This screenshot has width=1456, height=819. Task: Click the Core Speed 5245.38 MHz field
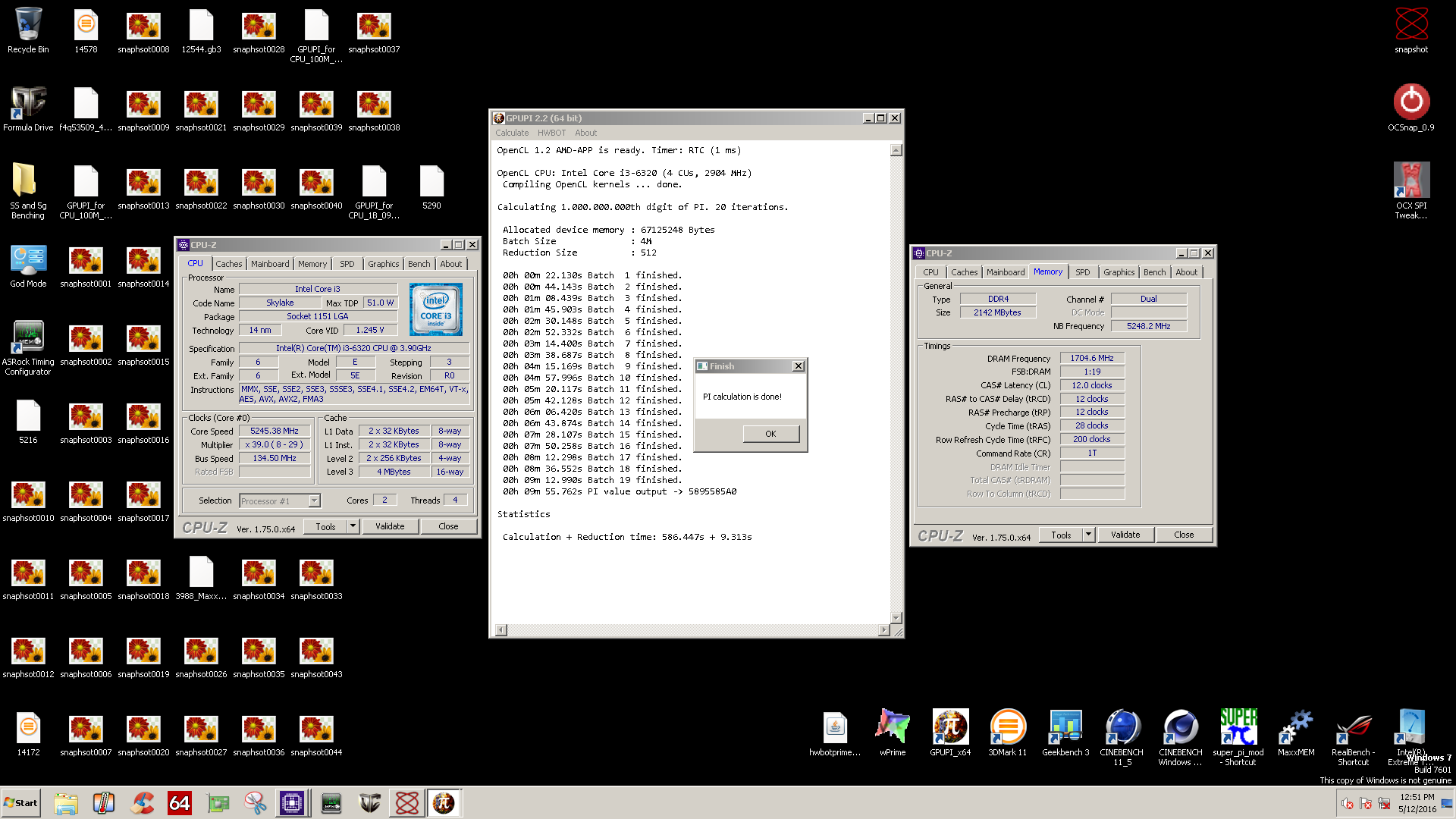click(275, 431)
